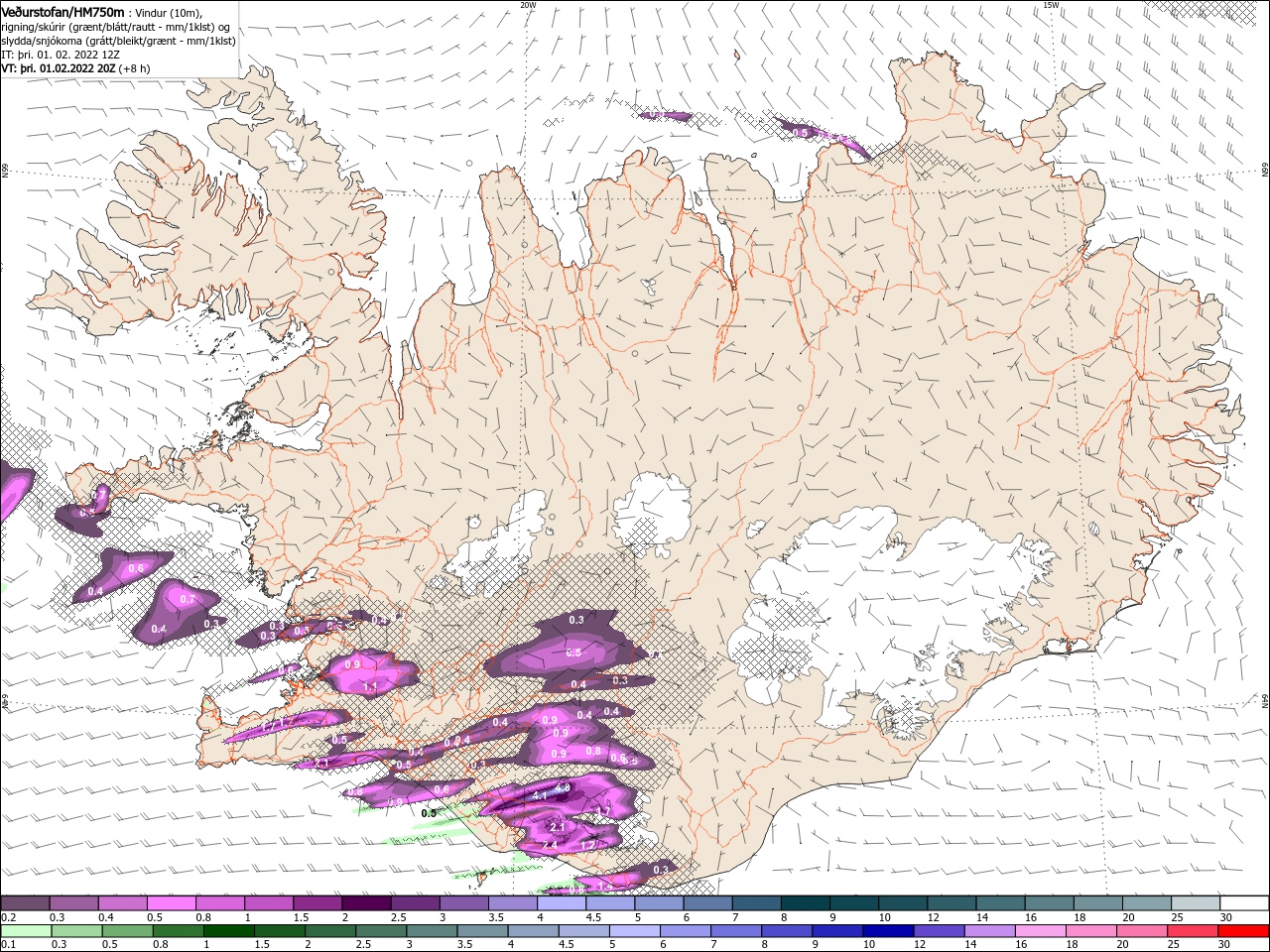1270x952 pixels.
Task: Click the dark mauve 0.2–0.3 swatch, upper legend
Action: click(x=25, y=903)
